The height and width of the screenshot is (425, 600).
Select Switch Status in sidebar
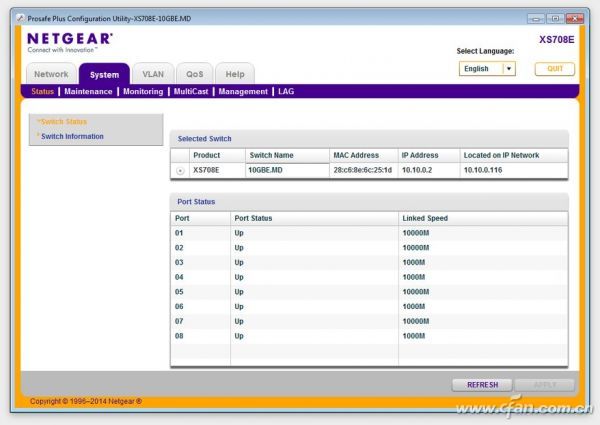(64, 122)
